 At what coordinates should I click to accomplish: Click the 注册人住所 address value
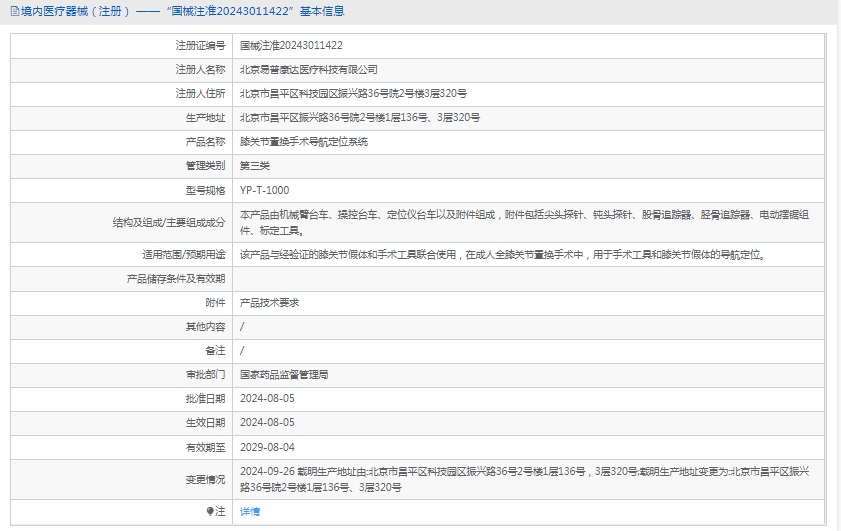[x=353, y=93]
